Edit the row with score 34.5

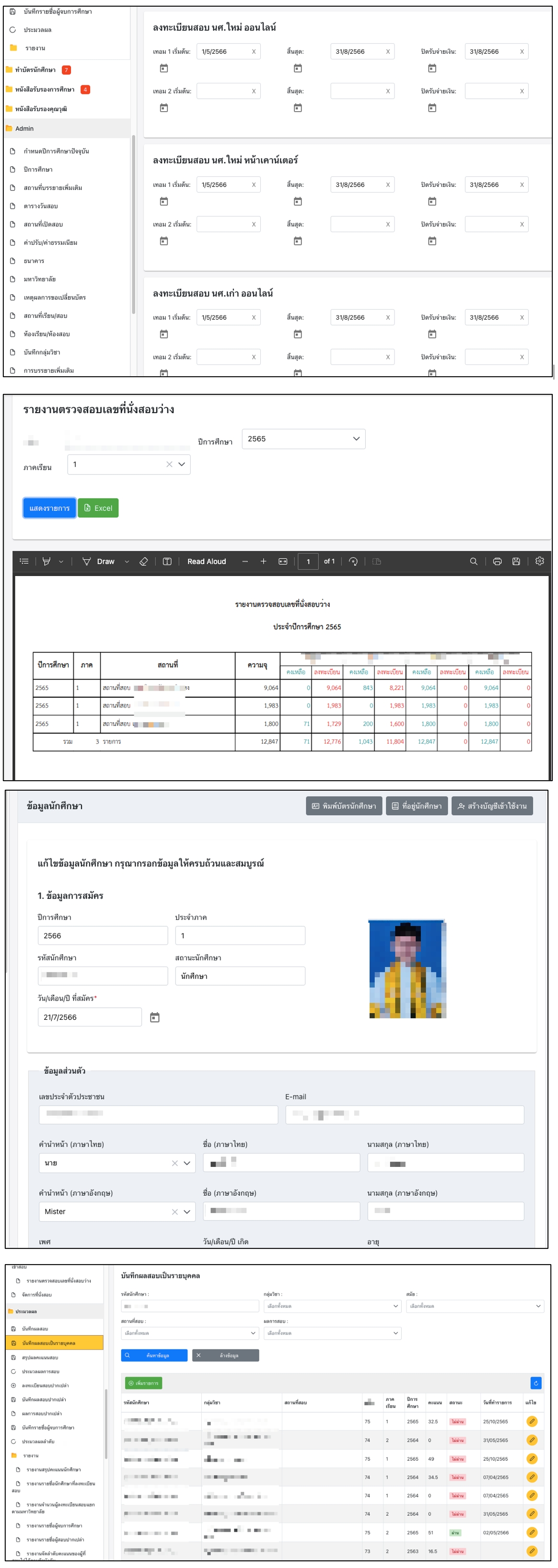point(532,1476)
